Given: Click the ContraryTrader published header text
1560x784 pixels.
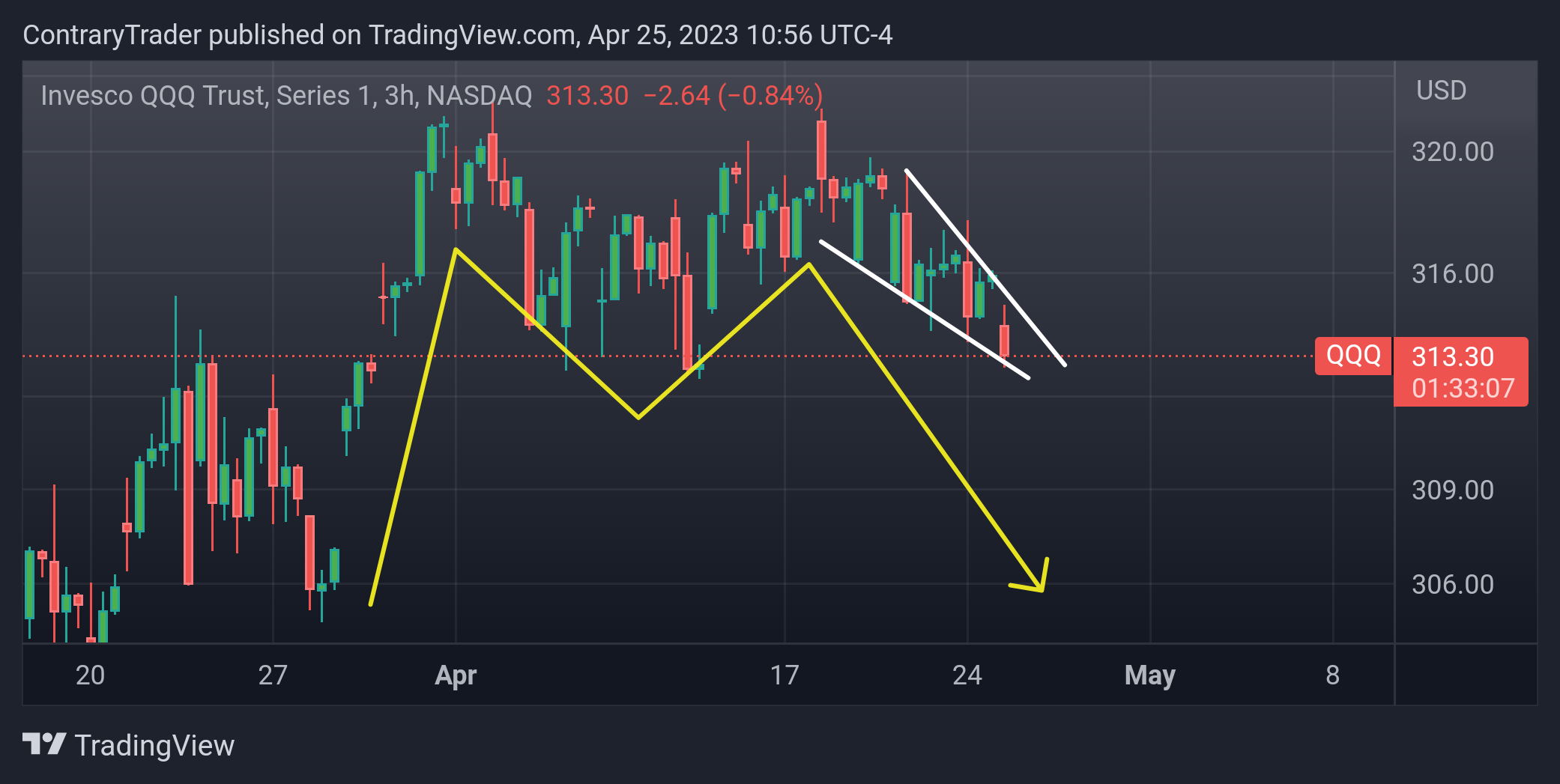Looking at the screenshot, I should [x=458, y=35].
